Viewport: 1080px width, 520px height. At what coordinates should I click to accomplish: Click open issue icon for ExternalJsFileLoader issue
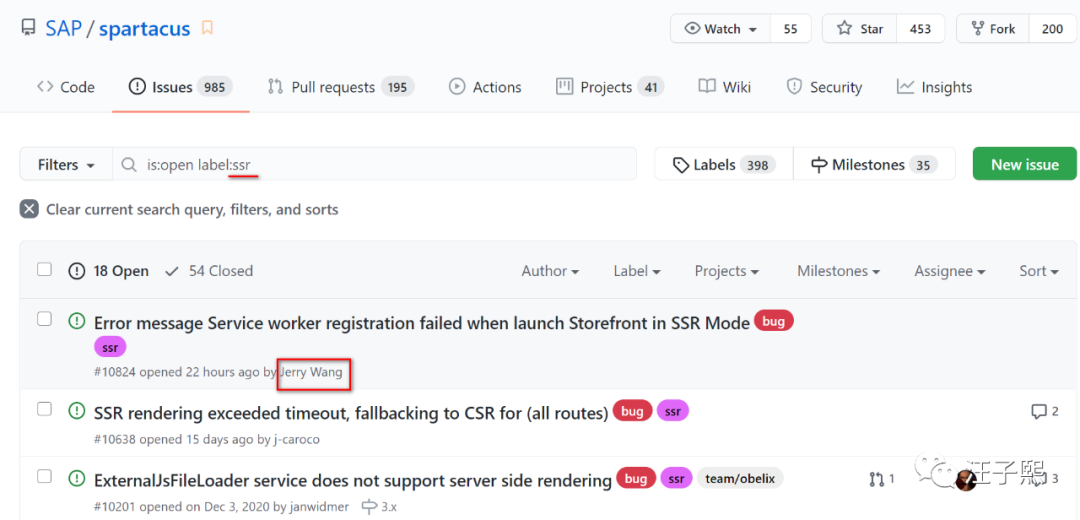[x=76, y=480]
